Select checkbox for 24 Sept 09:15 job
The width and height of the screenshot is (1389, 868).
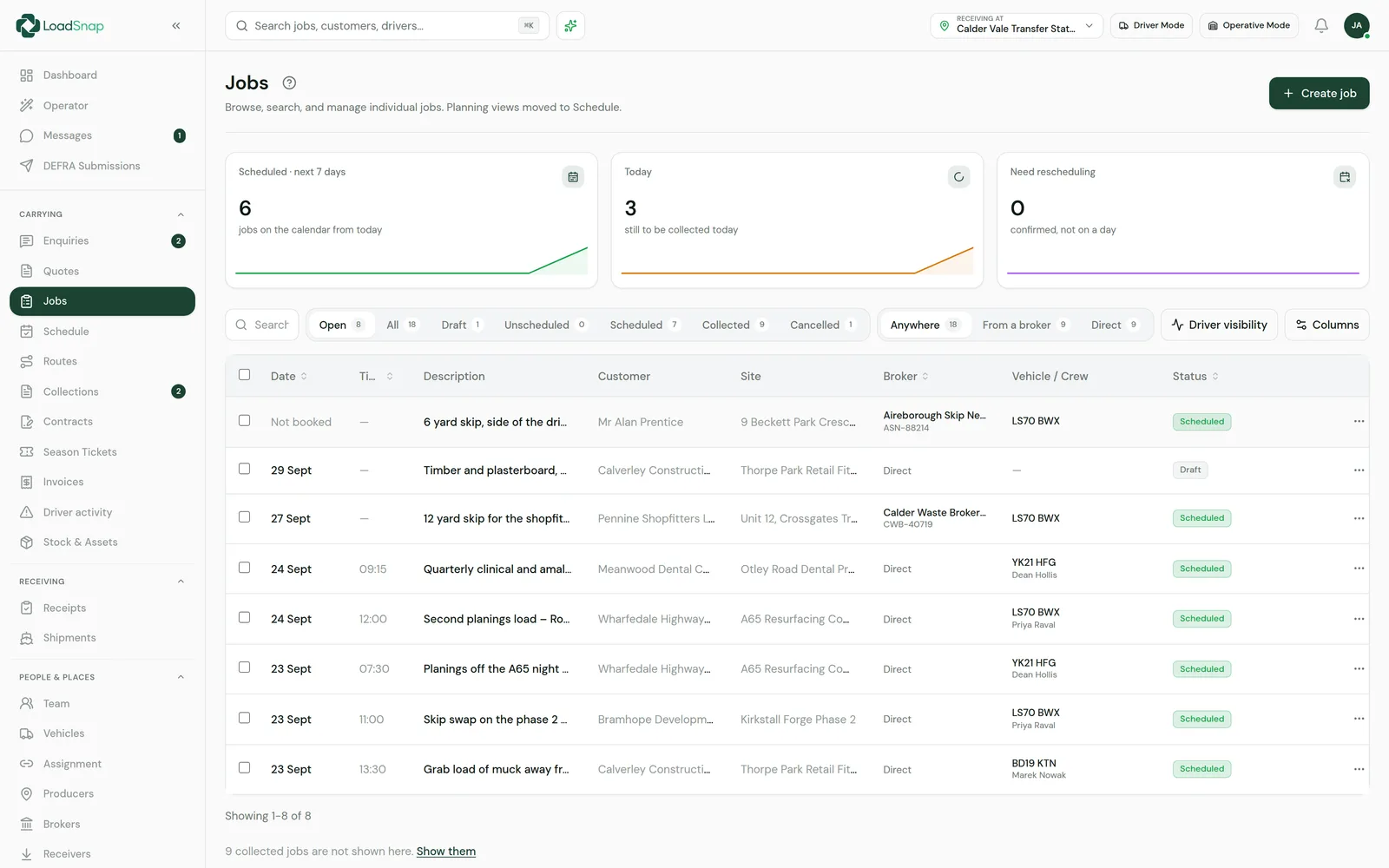click(x=245, y=568)
